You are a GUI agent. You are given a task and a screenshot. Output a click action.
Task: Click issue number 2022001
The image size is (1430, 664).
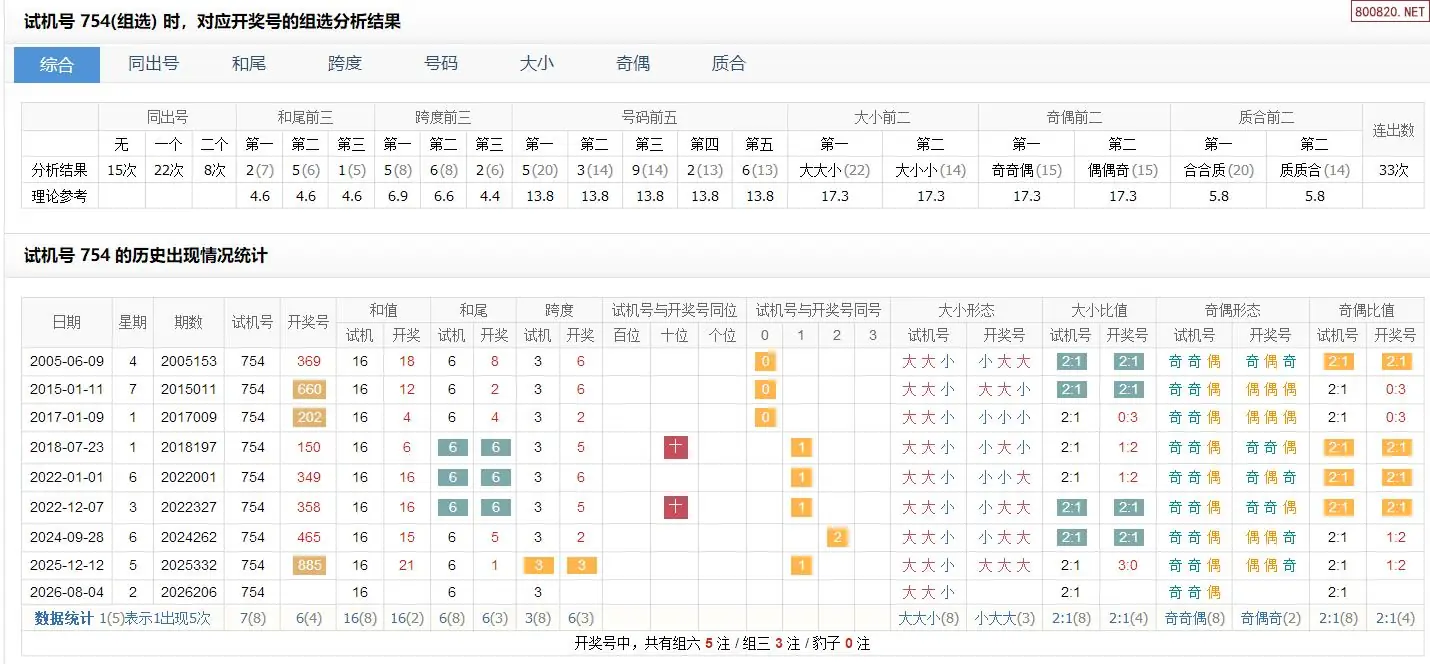188,477
